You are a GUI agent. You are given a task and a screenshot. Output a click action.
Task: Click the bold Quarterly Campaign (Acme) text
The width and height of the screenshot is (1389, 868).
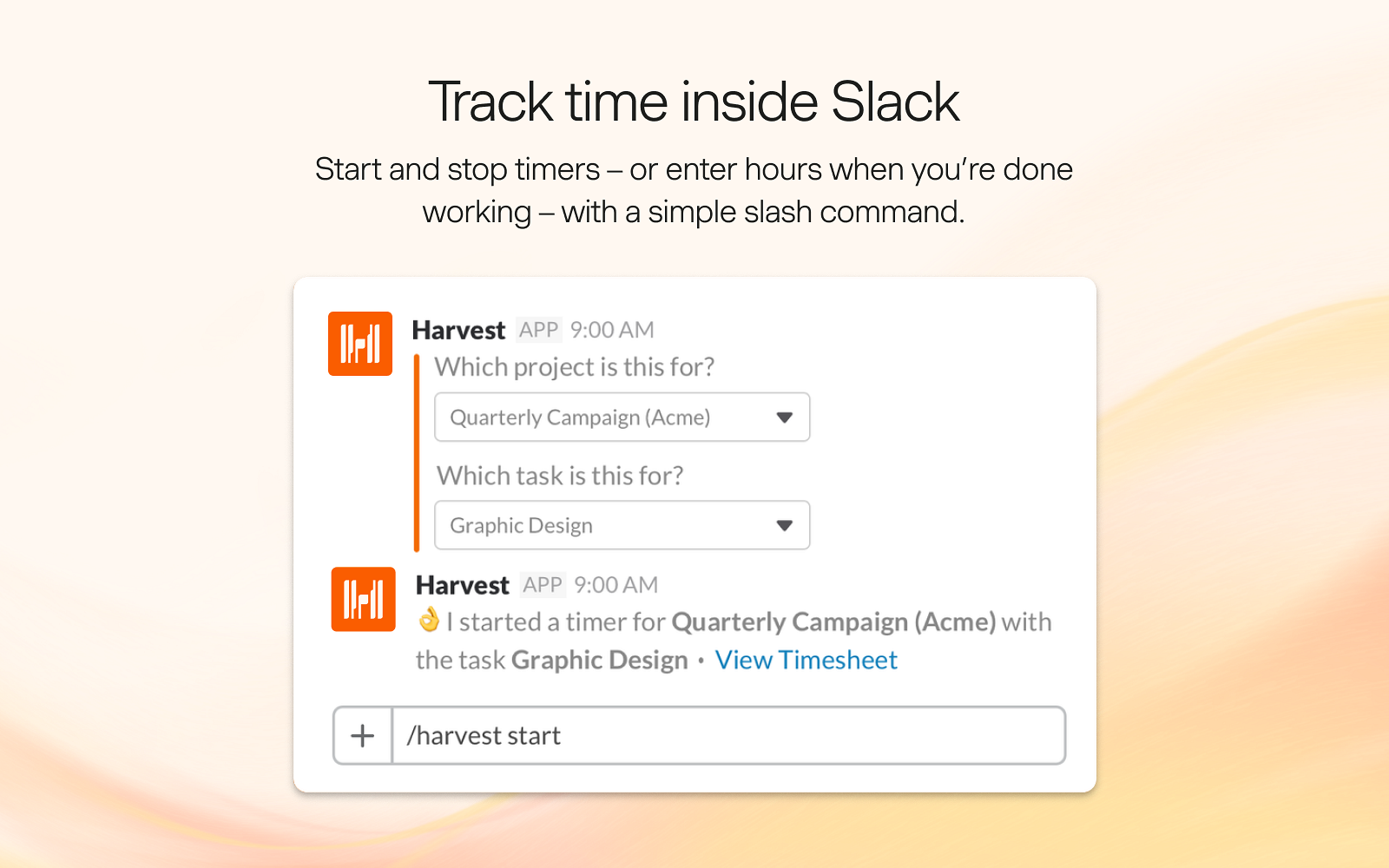pos(834,621)
